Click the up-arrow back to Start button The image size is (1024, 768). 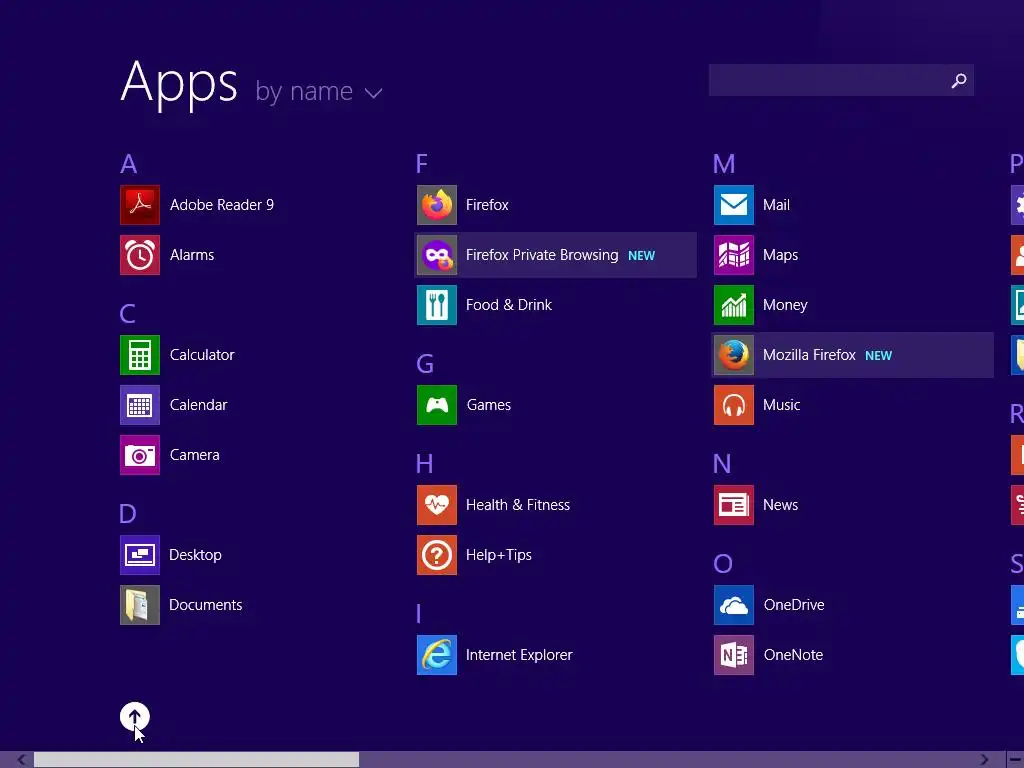[135, 717]
